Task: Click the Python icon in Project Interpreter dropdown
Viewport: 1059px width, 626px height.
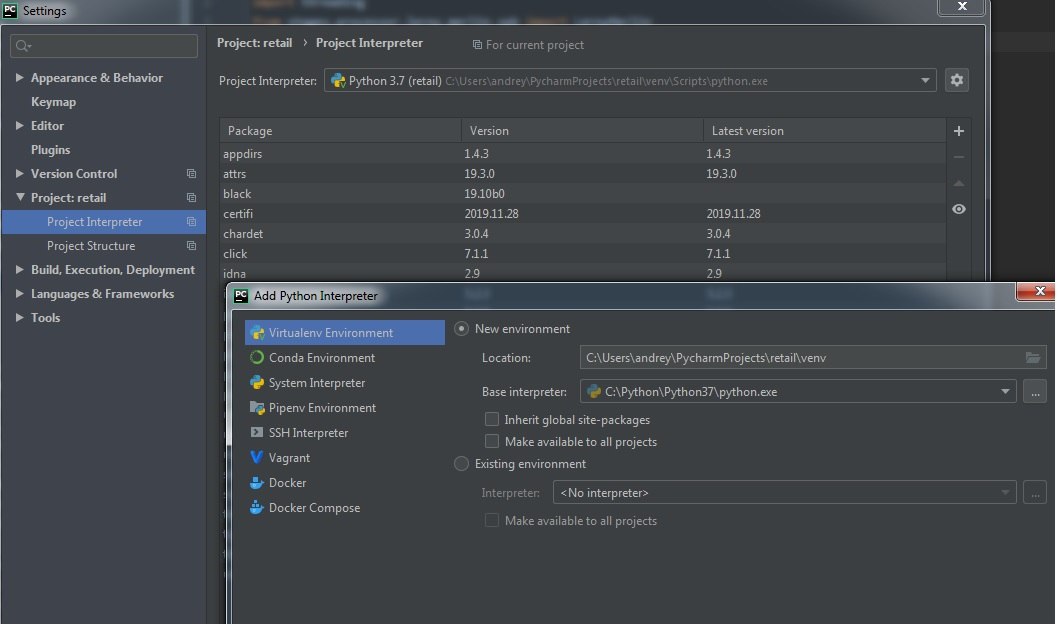Action: tap(339, 81)
